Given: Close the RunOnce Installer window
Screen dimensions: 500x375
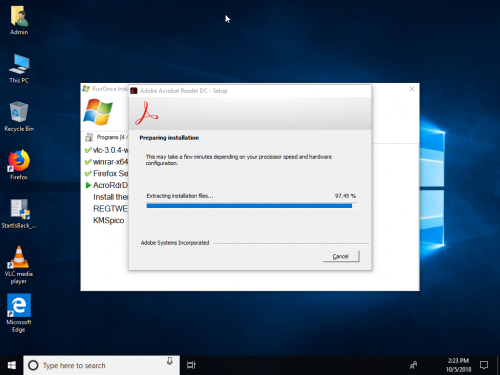Looking at the screenshot, I should coord(412,89).
